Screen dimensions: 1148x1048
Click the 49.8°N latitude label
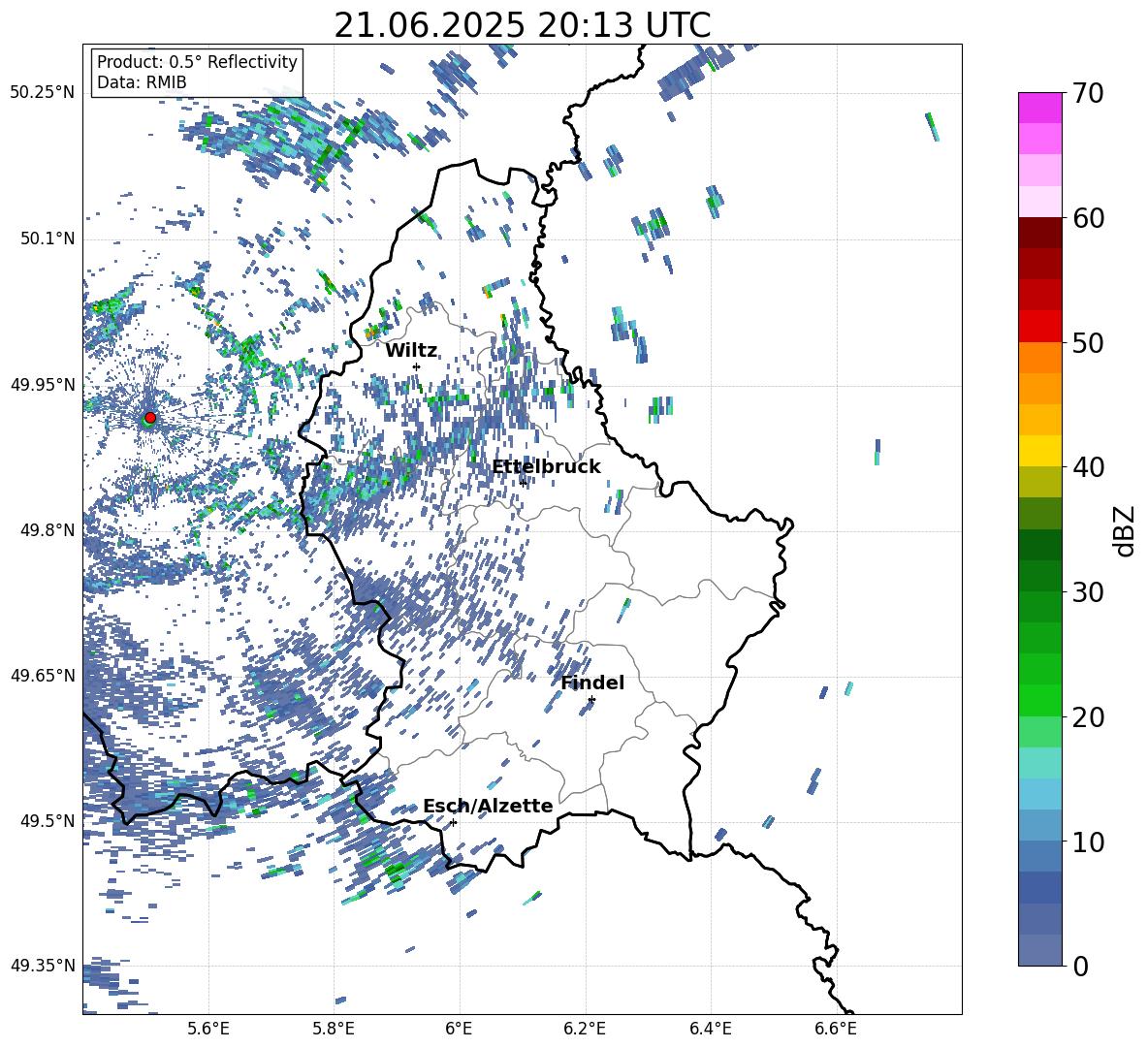[48, 530]
